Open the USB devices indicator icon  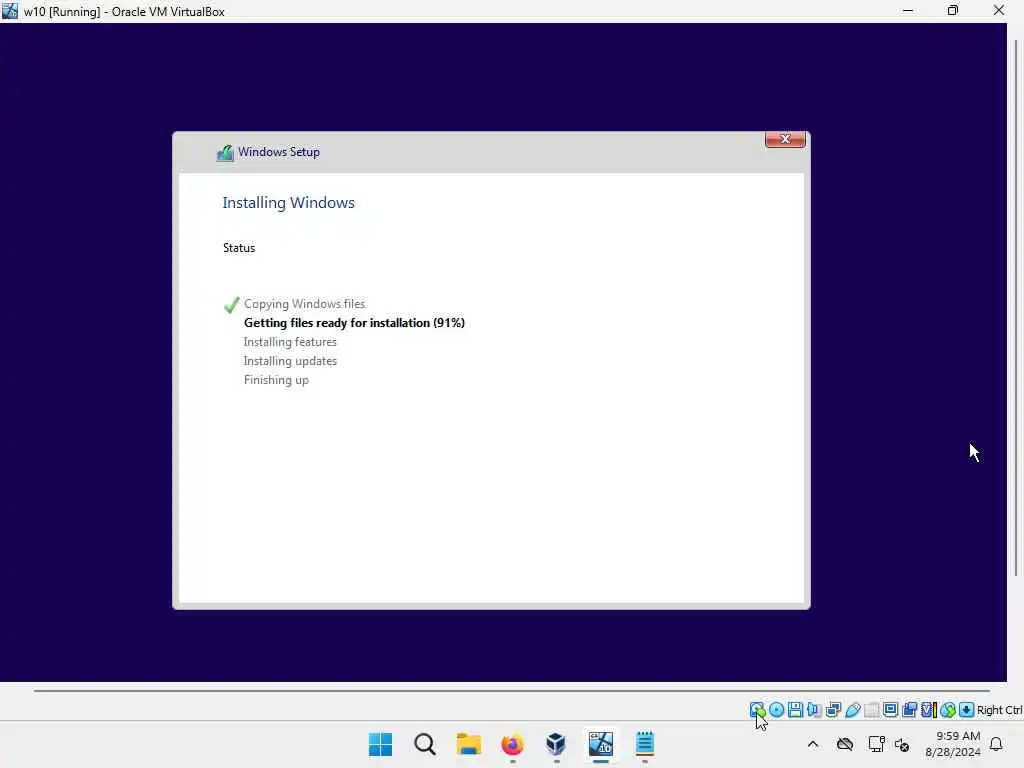coord(852,710)
